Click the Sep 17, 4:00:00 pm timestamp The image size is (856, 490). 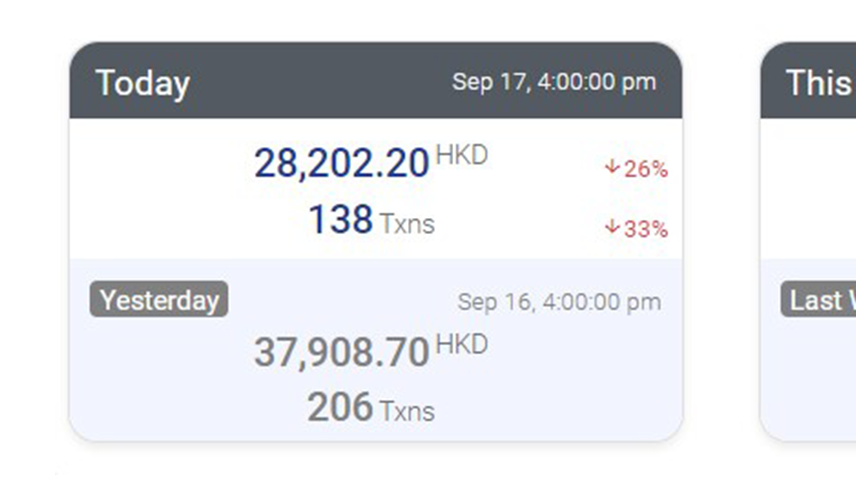click(x=554, y=82)
